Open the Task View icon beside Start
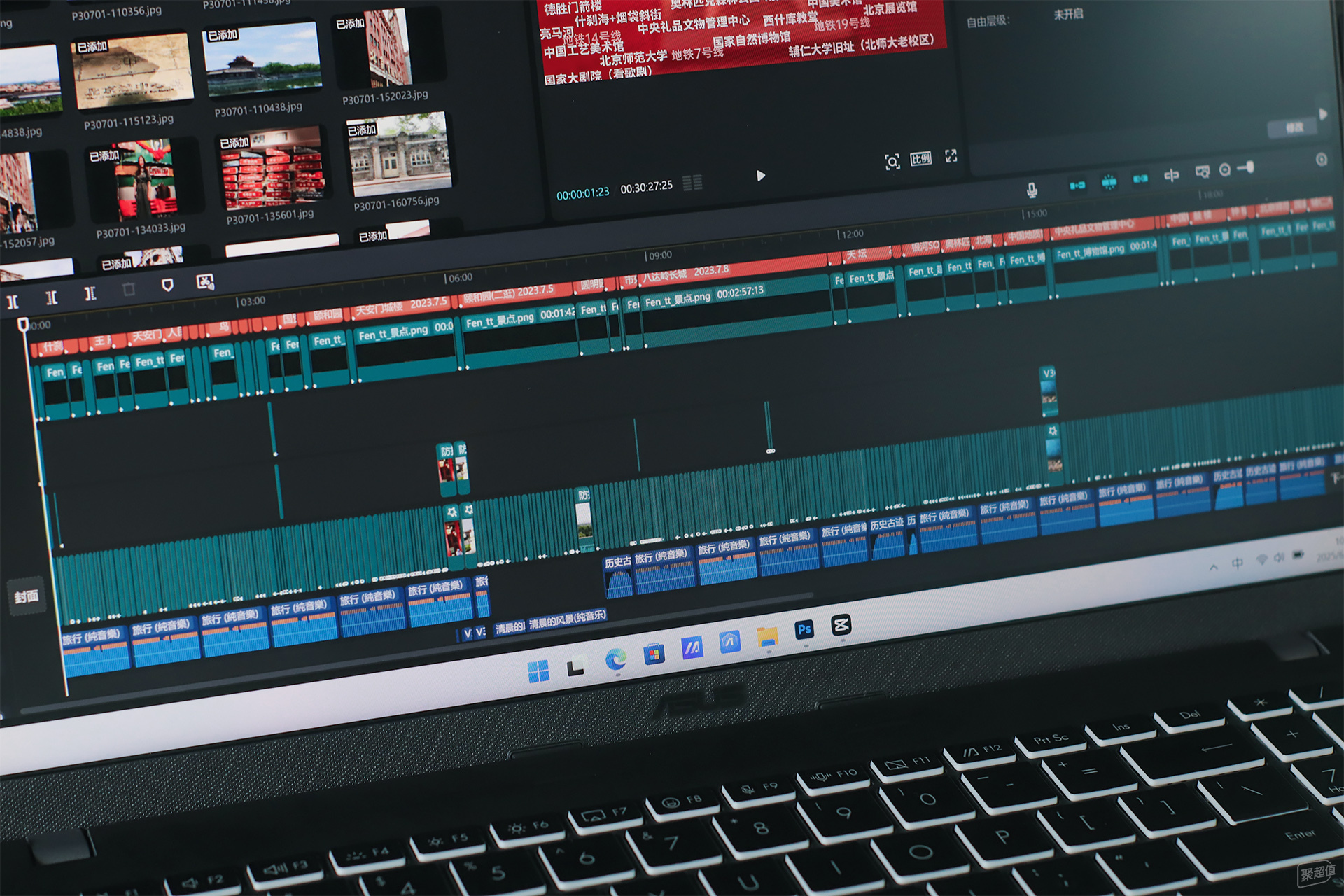Screen dimensions: 1344x896 [576, 667]
